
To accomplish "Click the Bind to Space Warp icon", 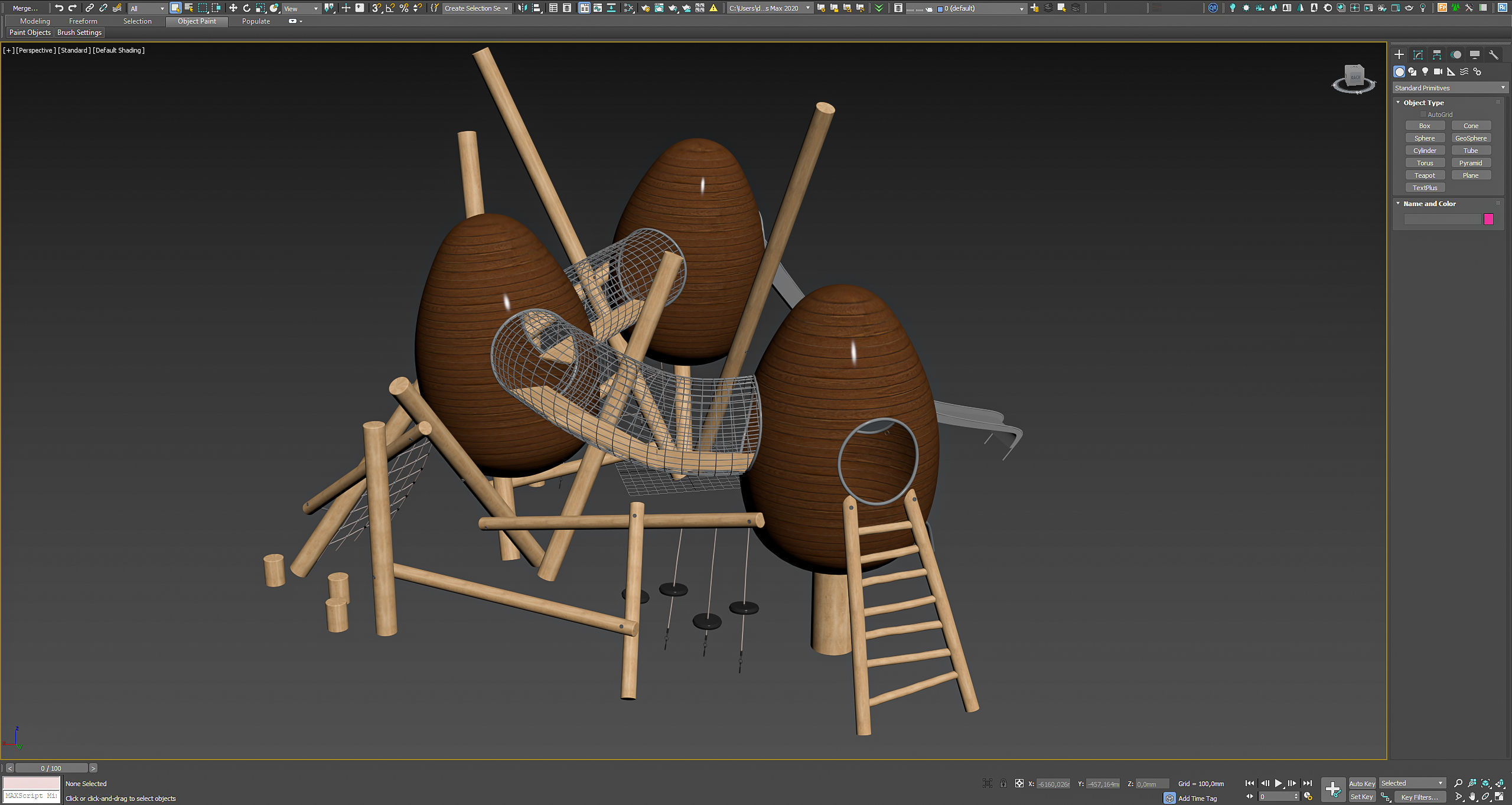I will [117, 8].
